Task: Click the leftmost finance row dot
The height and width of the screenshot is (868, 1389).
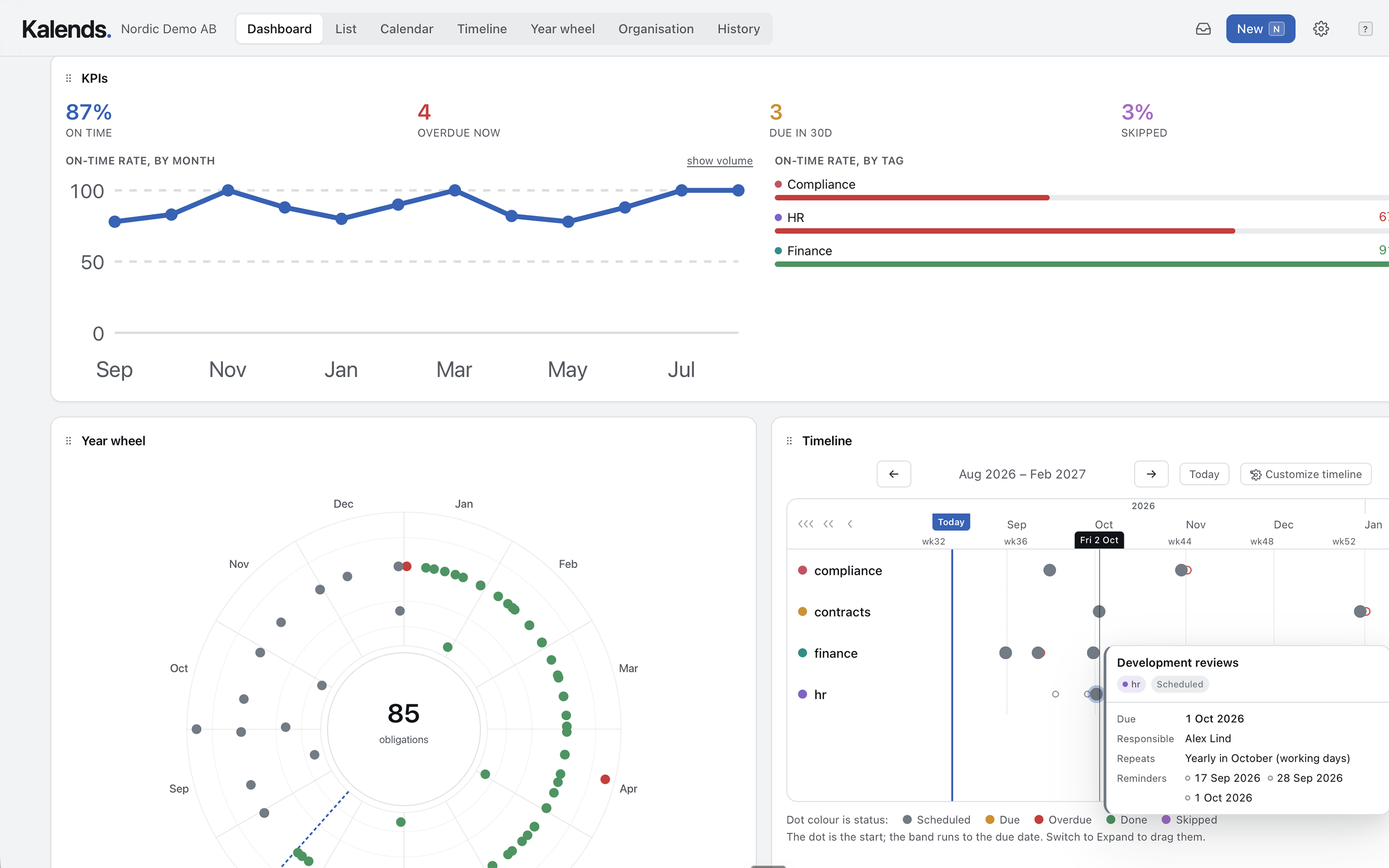Action: 1005,653
